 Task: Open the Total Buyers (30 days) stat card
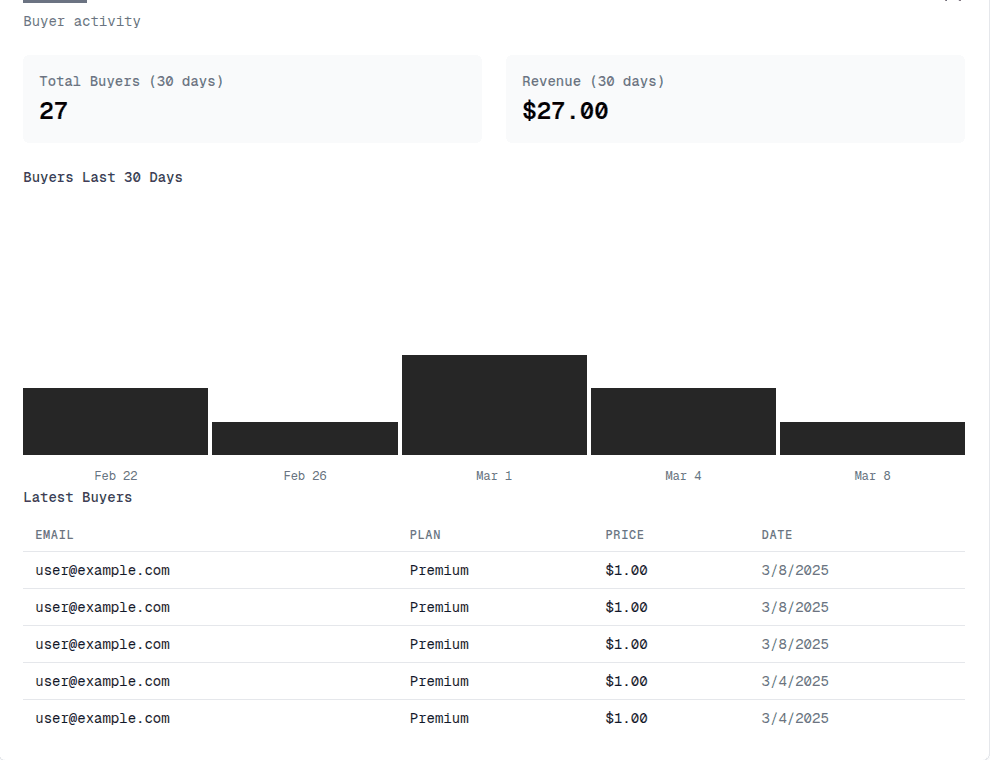coord(252,99)
